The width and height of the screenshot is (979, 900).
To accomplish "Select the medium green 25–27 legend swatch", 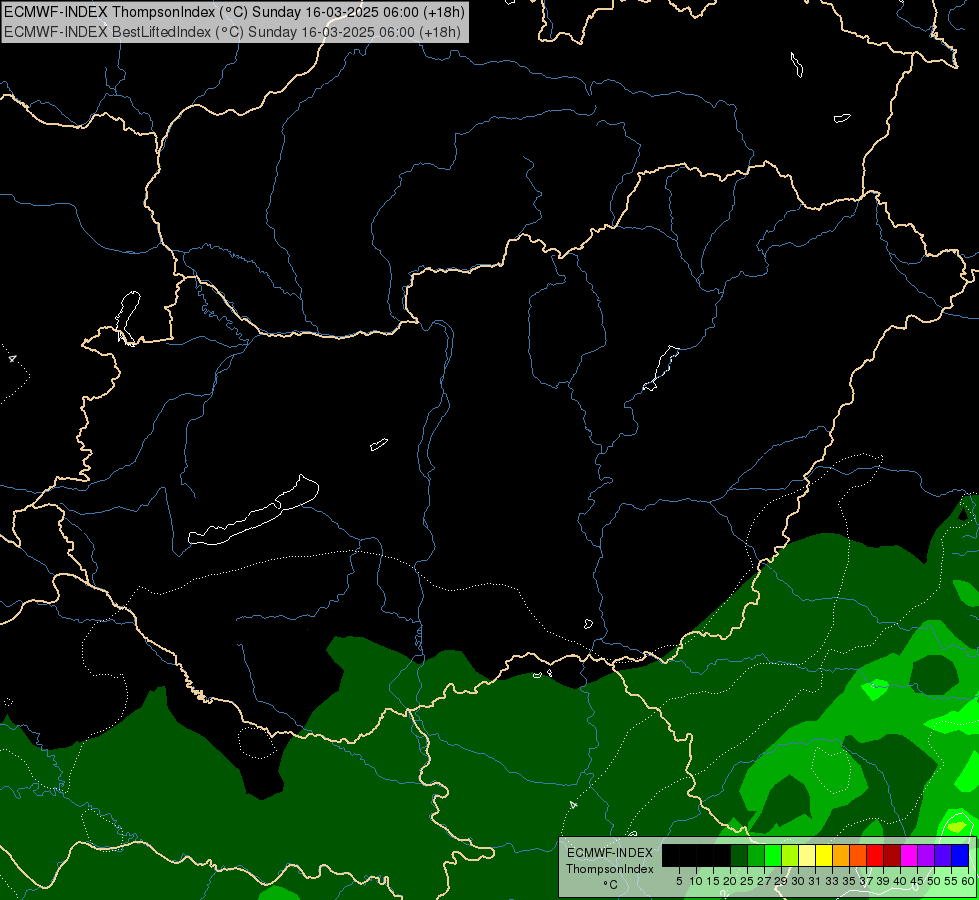I will coord(755,855).
